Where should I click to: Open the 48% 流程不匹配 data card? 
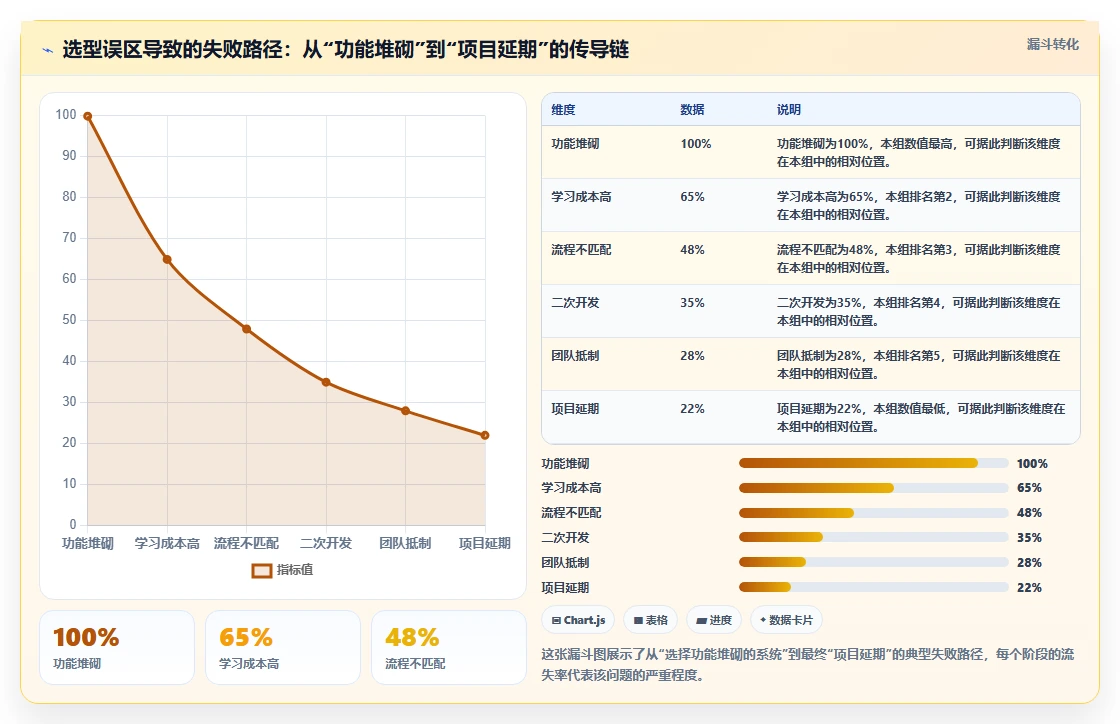[x=449, y=648]
